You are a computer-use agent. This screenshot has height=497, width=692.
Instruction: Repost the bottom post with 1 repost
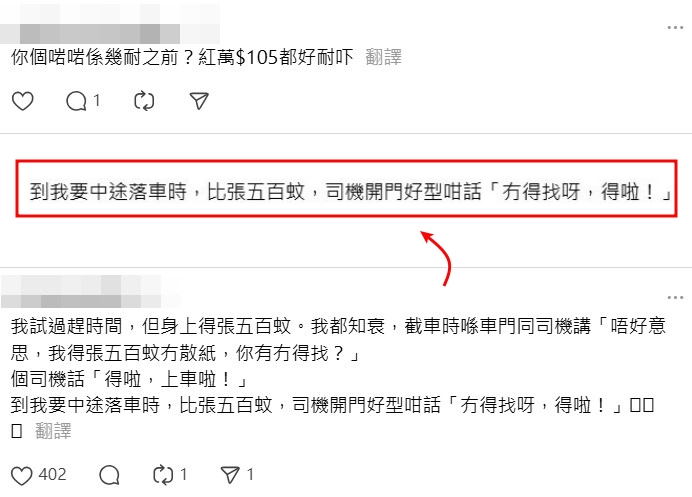(x=163, y=475)
